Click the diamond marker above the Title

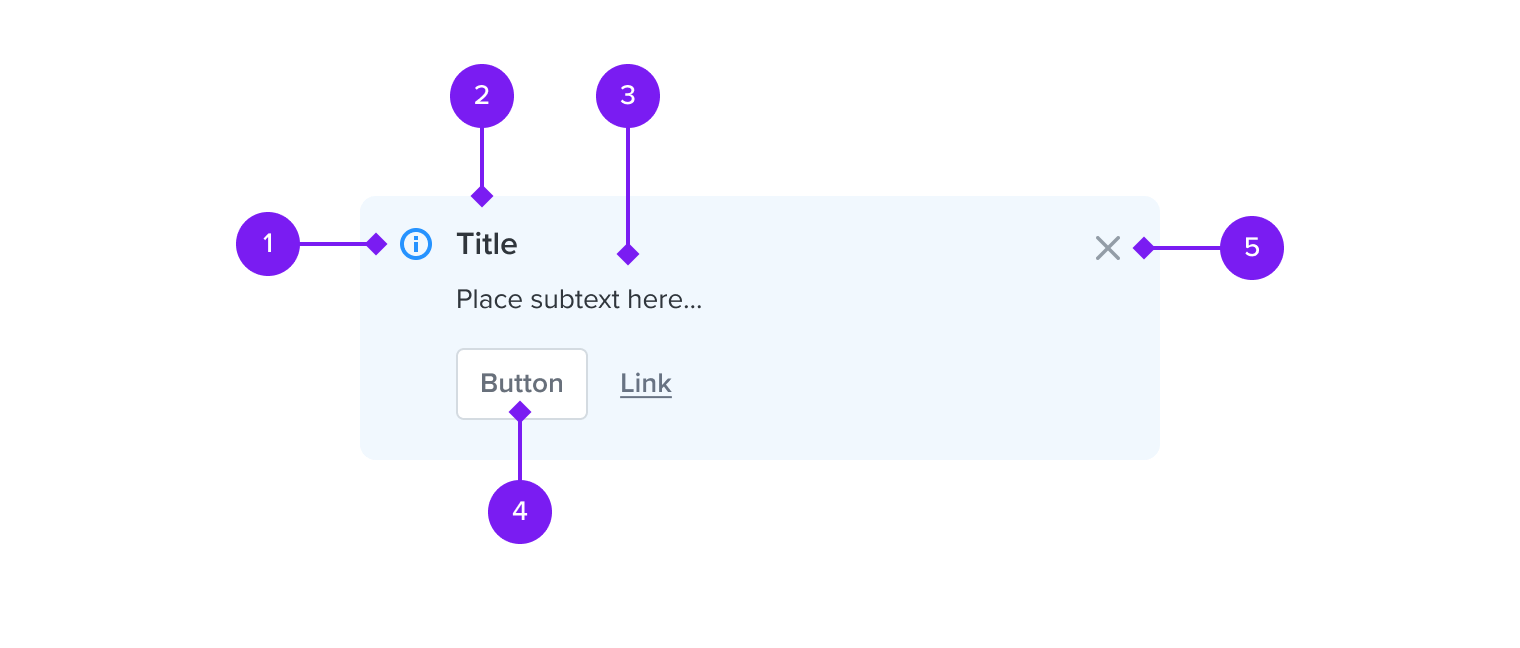tap(482, 196)
